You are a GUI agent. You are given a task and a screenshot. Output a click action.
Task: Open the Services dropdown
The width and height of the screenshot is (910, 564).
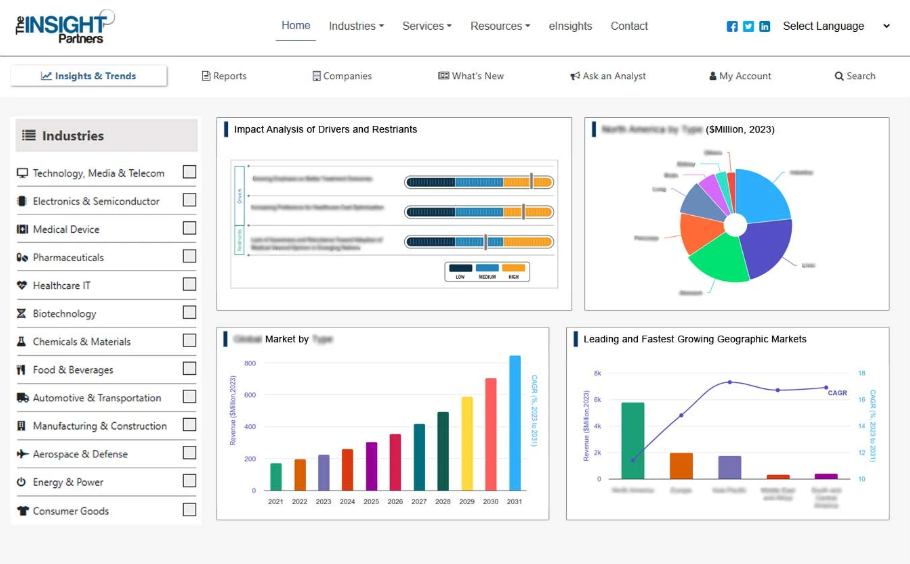(427, 27)
